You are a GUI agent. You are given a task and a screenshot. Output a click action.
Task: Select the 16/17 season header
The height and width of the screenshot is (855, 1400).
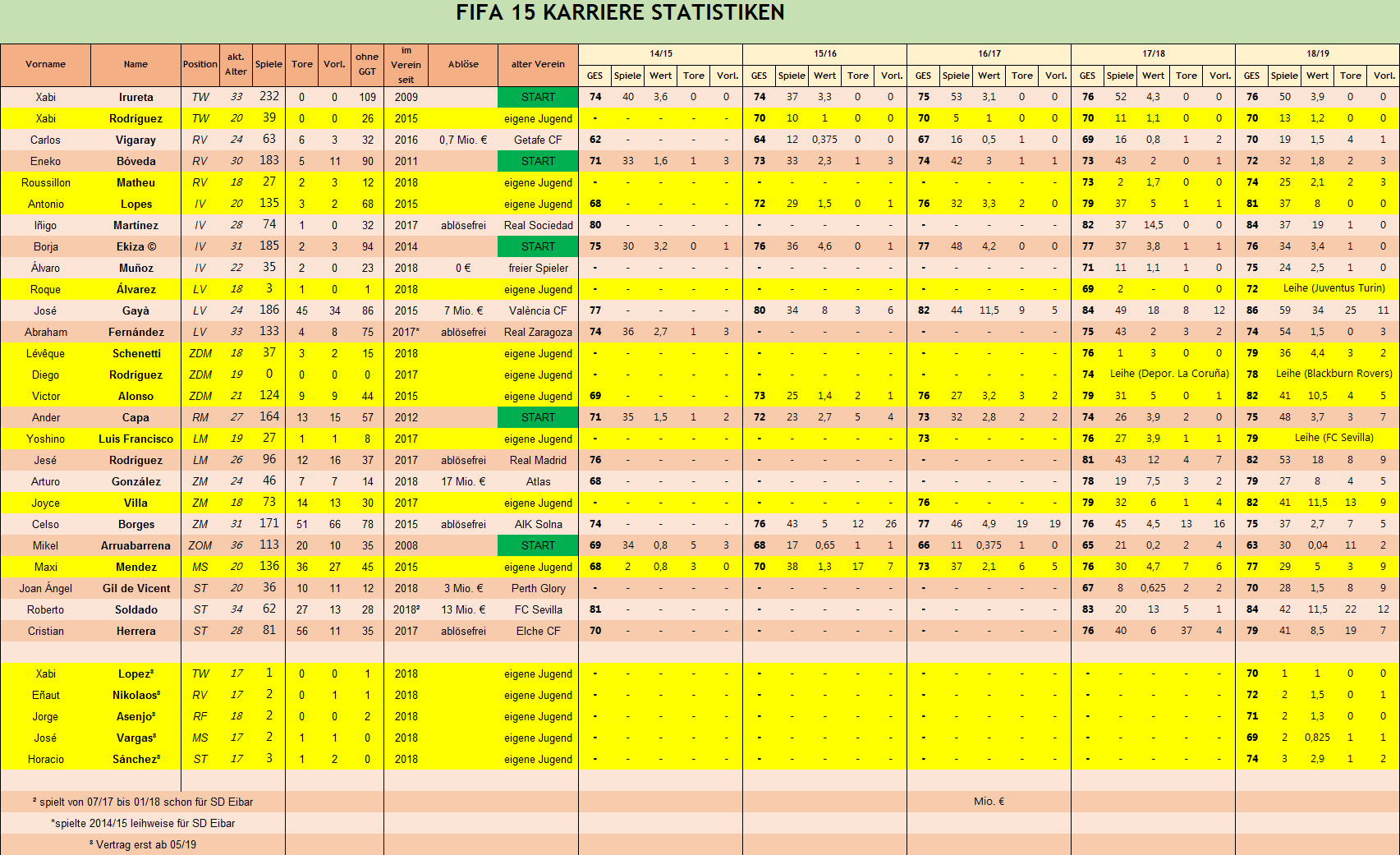tap(989, 53)
